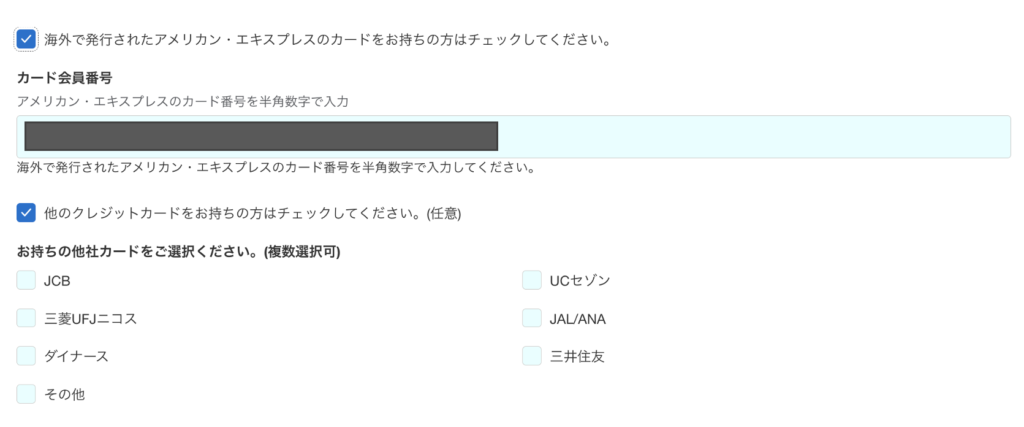Viewport: 1024px width, 427px height.
Task: Uncheck the 他のクレジットカード (optional) checkbox
Action: pos(26,213)
